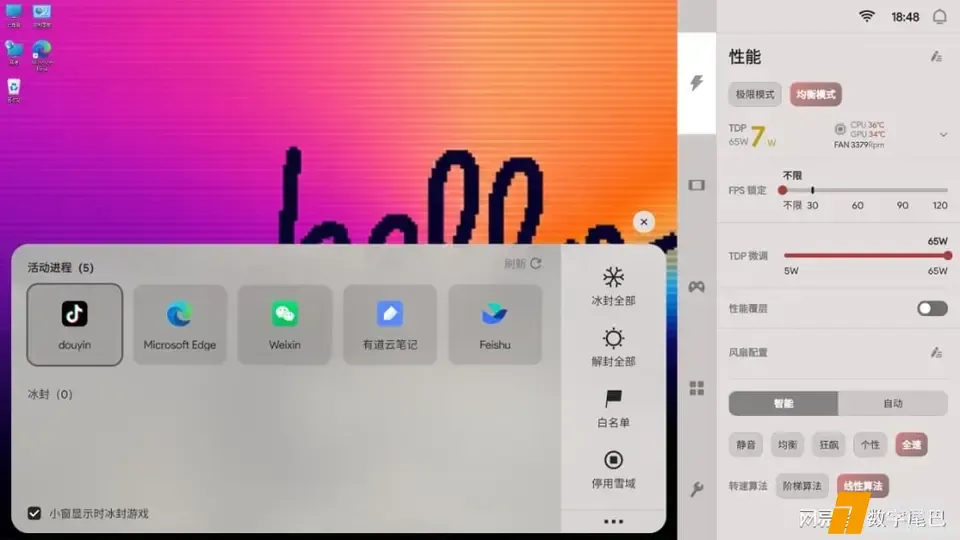The image size is (960, 540).
Task: Choose the 静音 fan preset
Action: point(746,444)
